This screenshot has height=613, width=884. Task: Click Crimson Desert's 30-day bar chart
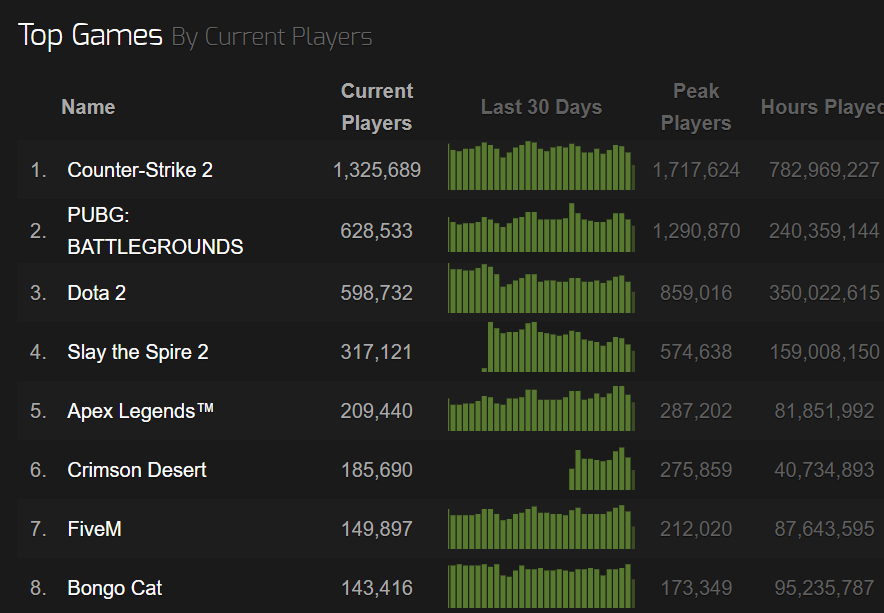[602, 469]
